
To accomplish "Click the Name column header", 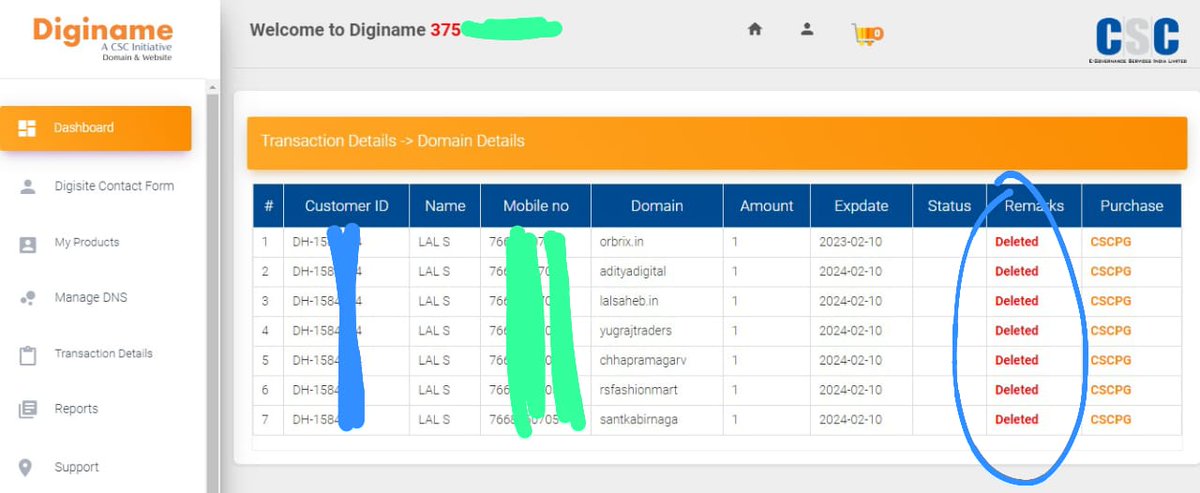I will 445,206.
